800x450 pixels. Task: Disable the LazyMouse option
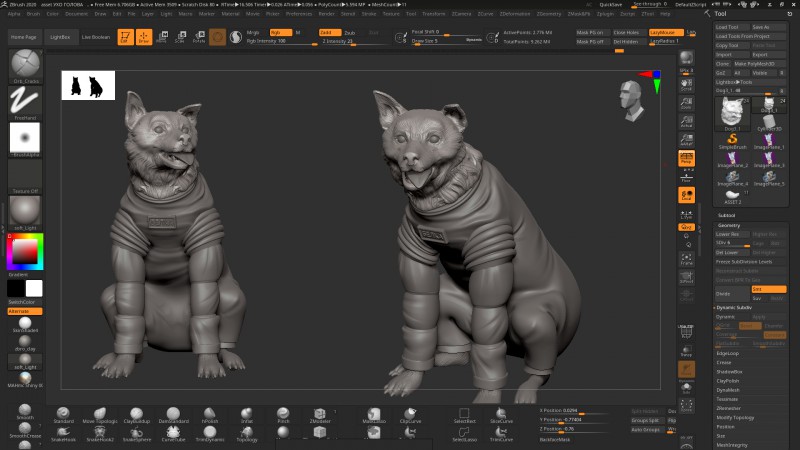(x=666, y=32)
